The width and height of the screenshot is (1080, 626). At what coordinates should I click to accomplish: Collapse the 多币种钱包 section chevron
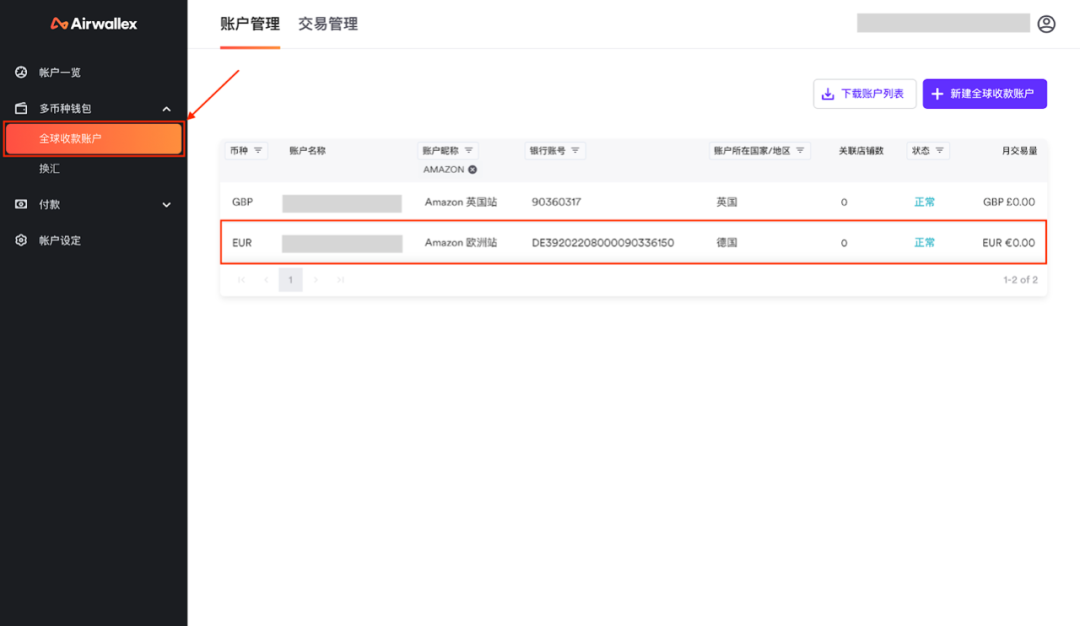coord(166,108)
